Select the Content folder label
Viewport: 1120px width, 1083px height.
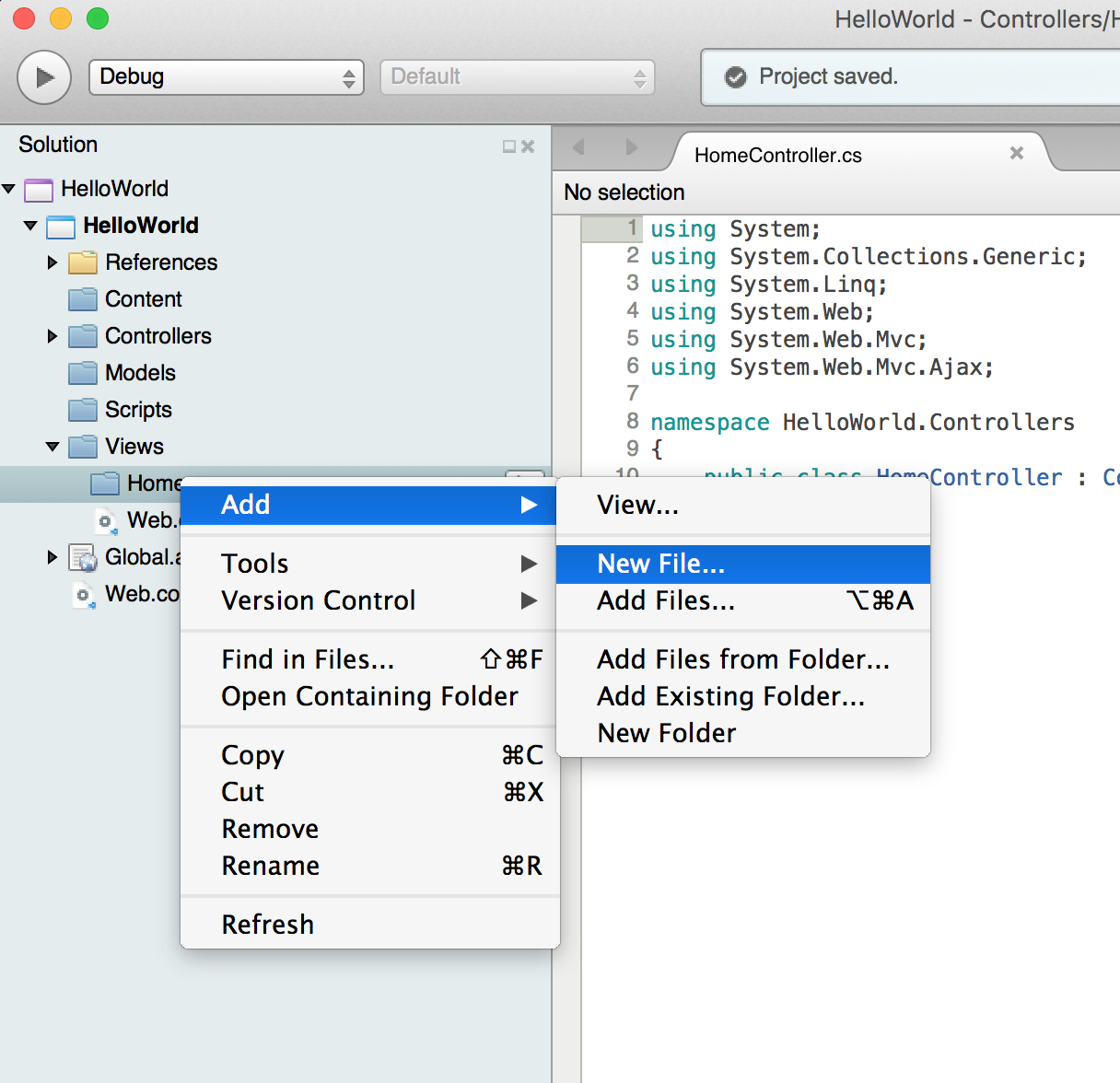tap(144, 299)
